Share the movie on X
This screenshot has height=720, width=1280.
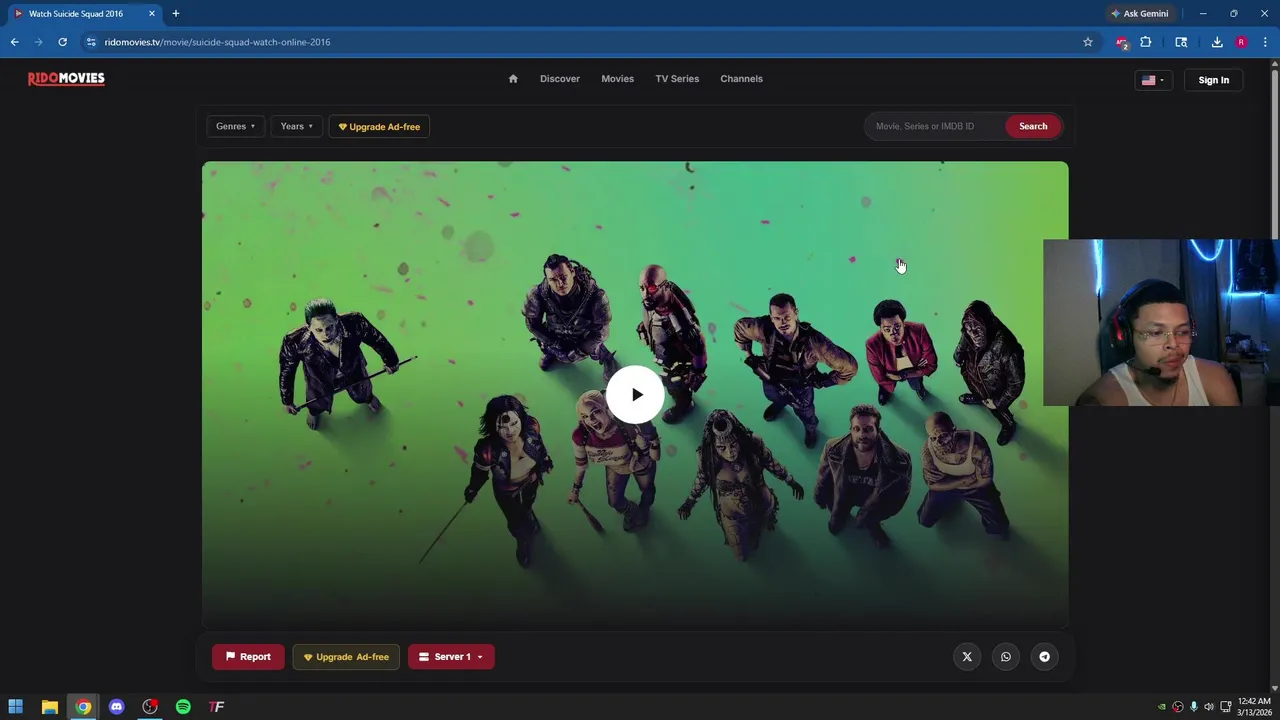click(967, 657)
